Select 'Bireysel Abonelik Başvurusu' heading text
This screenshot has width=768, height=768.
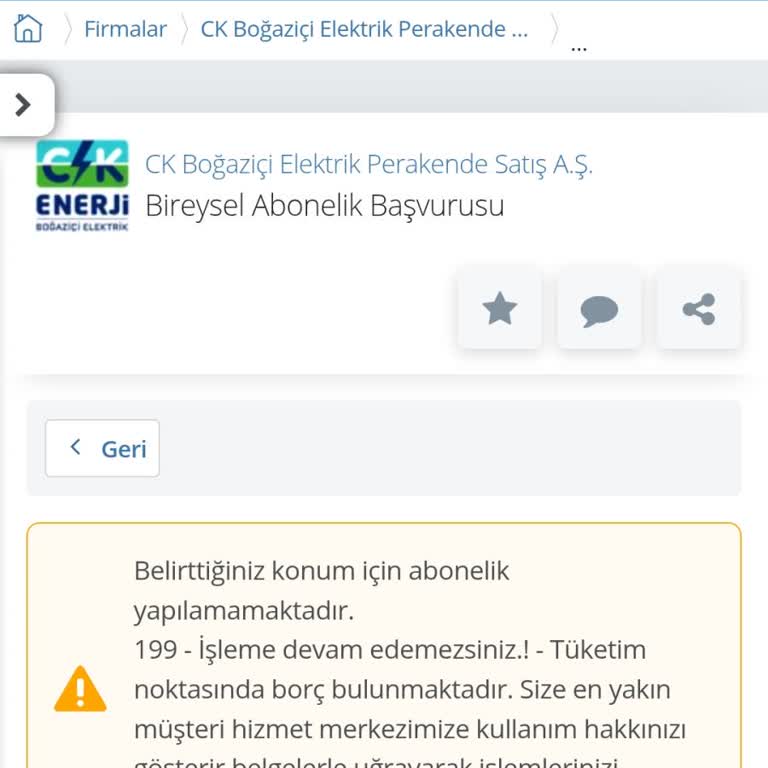pyautogui.click(x=325, y=206)
